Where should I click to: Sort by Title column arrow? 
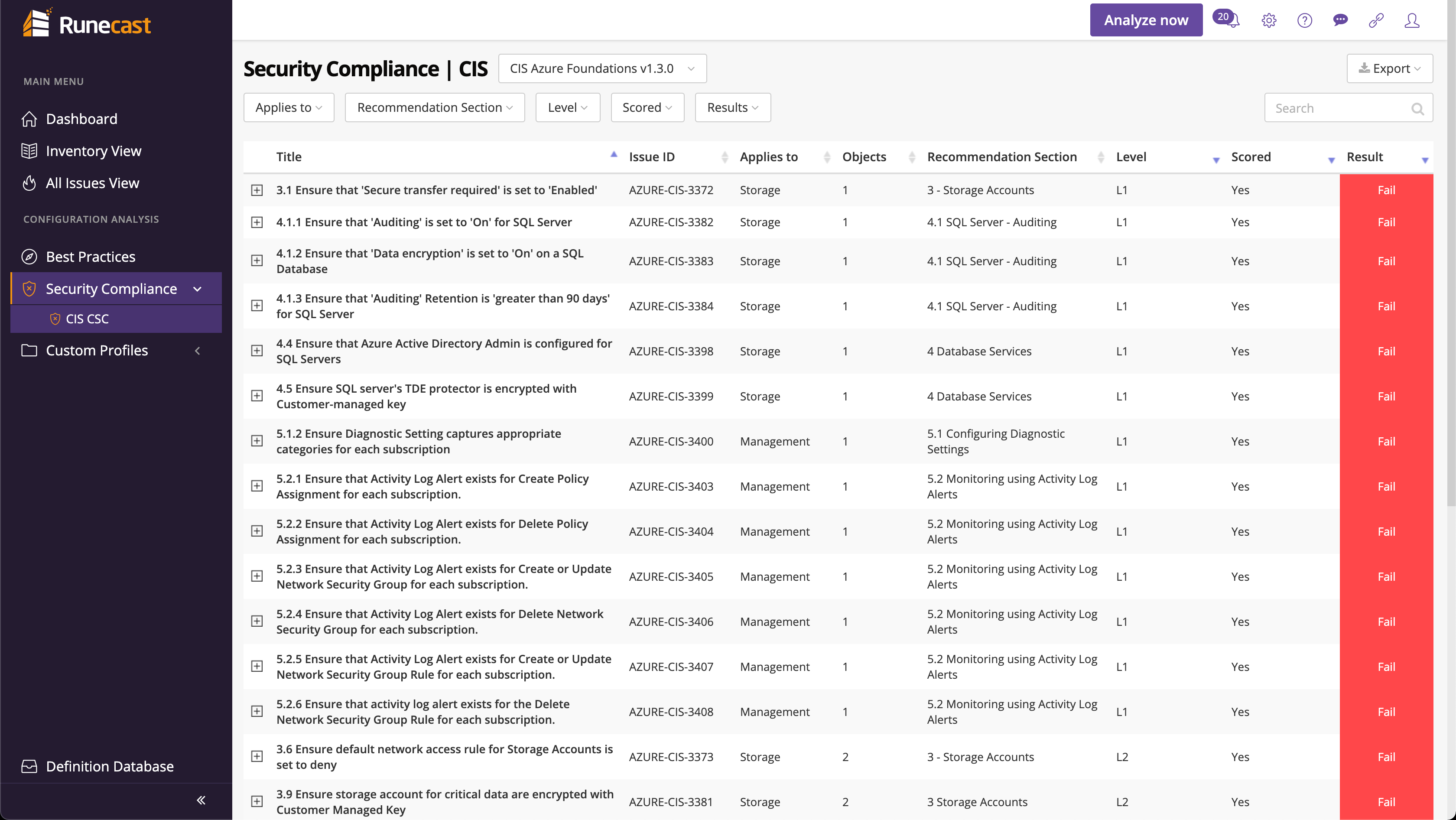(614, 154)
